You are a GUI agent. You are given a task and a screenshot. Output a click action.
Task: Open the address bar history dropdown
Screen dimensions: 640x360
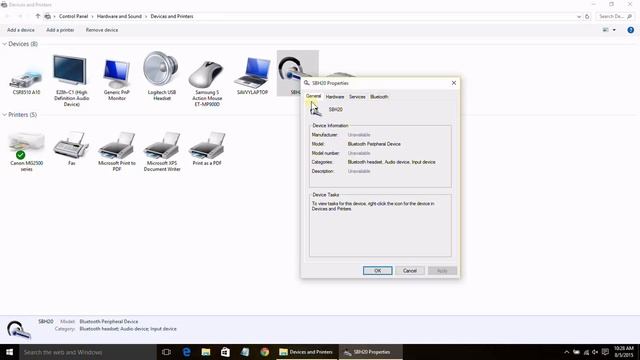579,17
